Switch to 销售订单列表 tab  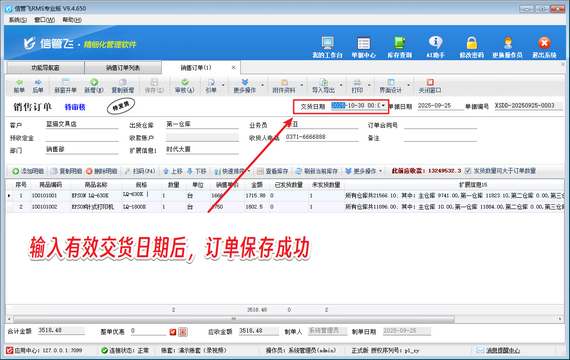coord(123,68)
